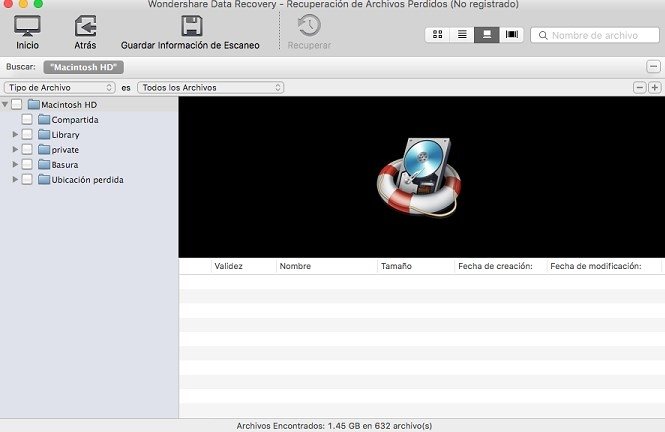This screenshot has height=432, width=665.
Task: Select the Library folder icon
Action: (x=44, y=134)
